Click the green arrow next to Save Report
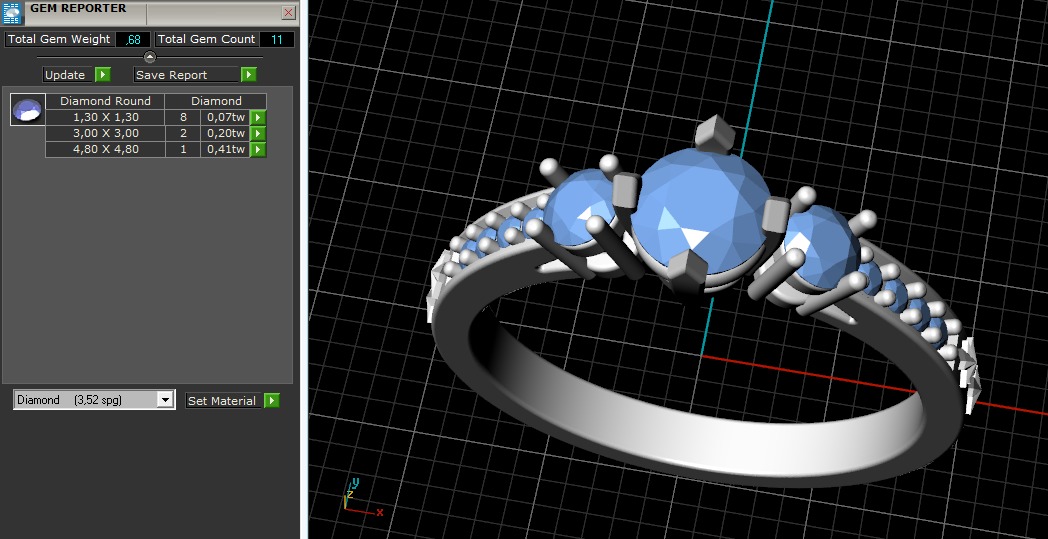Viewport: 1048px width, 539px height. pos(249,75)
